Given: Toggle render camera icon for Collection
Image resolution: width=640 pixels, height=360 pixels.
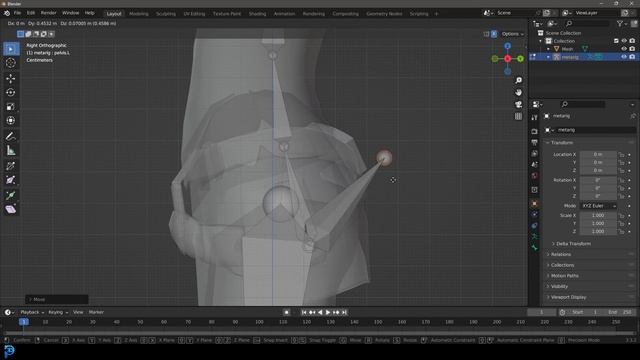Looking at the screenshot, I should pos(632,41).
